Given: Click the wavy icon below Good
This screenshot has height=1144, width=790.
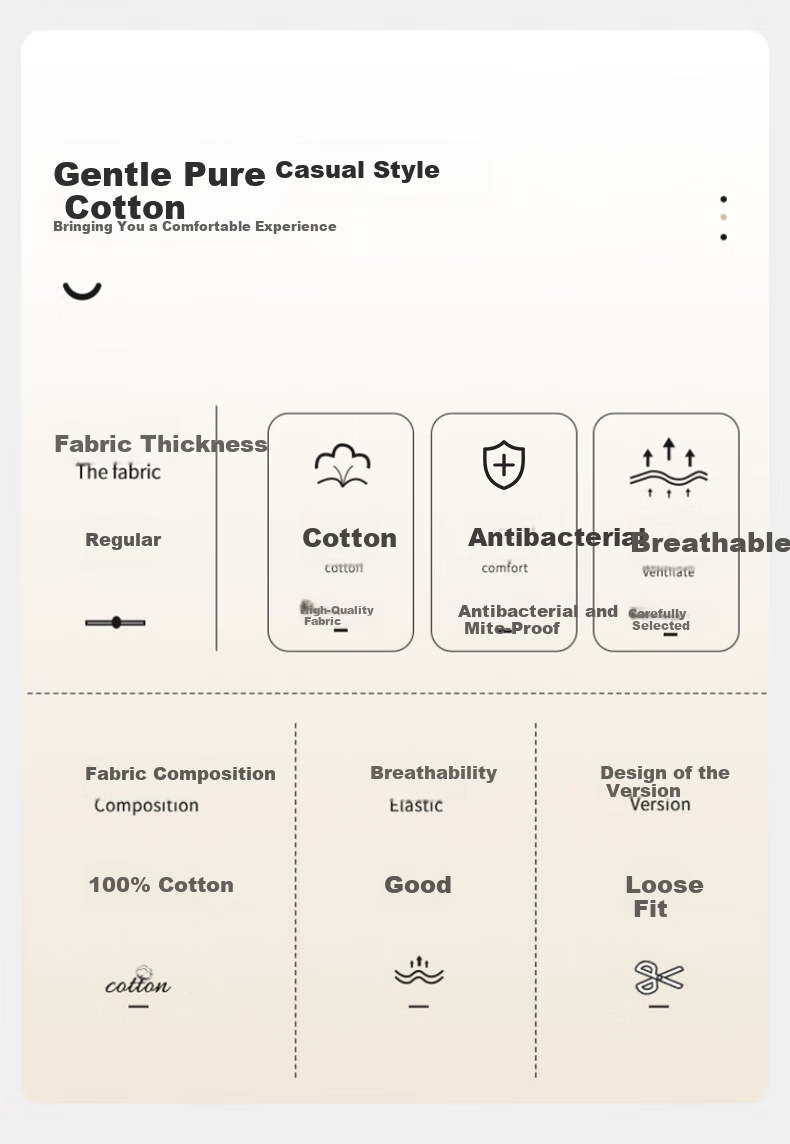Looking at the screenshot, I should click(x=418, y=971).
